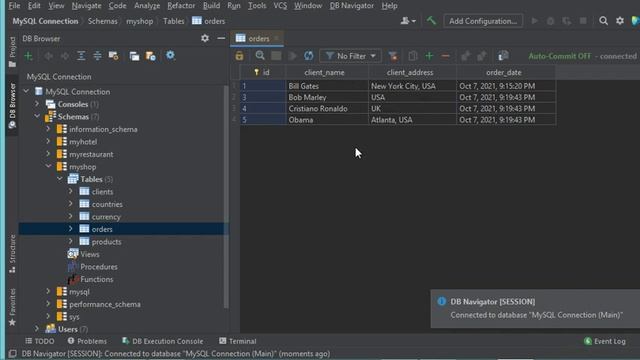Open the Terminal tool window

click(x=238, y=341)
